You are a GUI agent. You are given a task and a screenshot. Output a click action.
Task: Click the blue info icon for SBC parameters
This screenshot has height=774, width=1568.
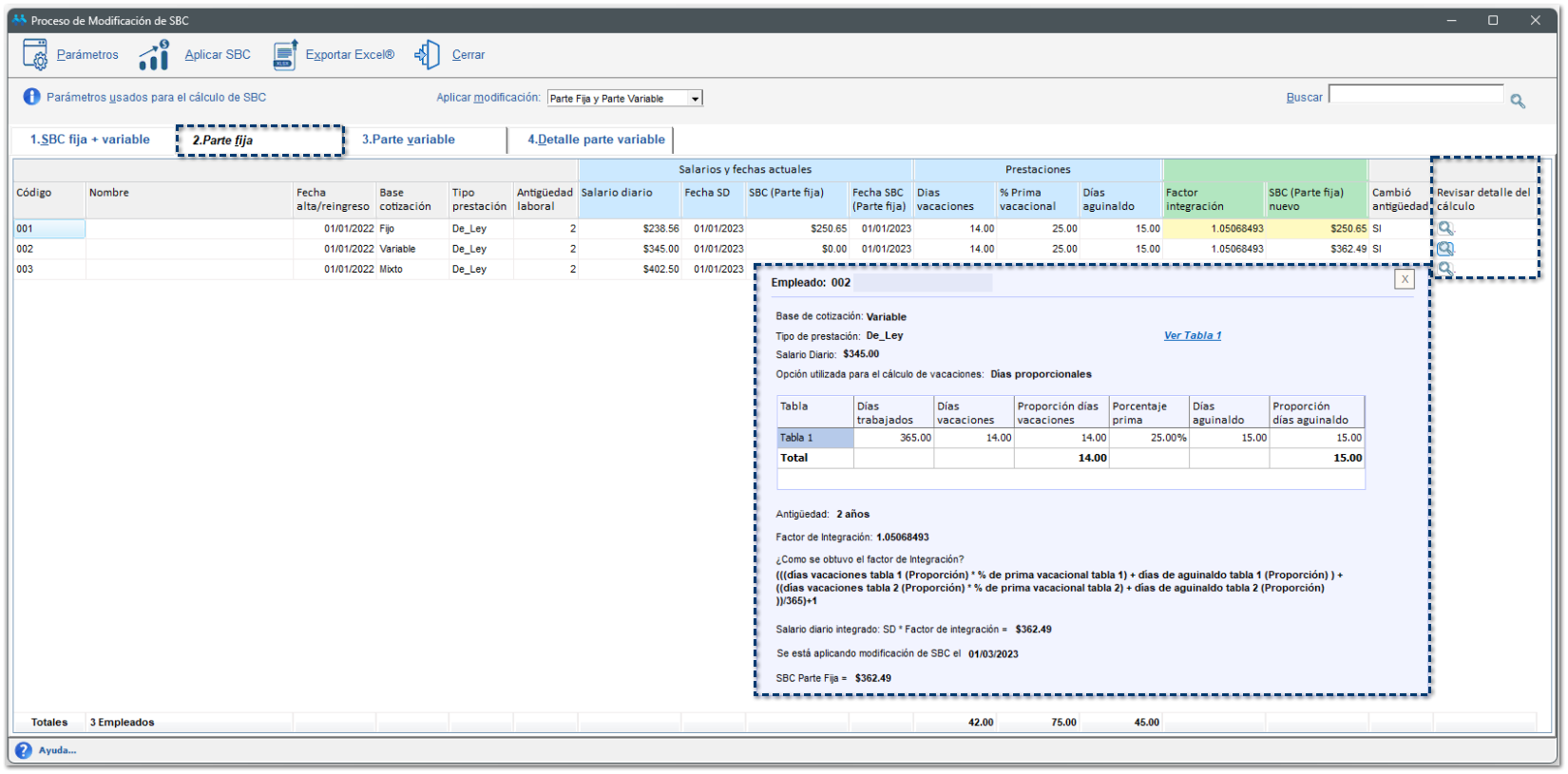click(x=31, y=97)
